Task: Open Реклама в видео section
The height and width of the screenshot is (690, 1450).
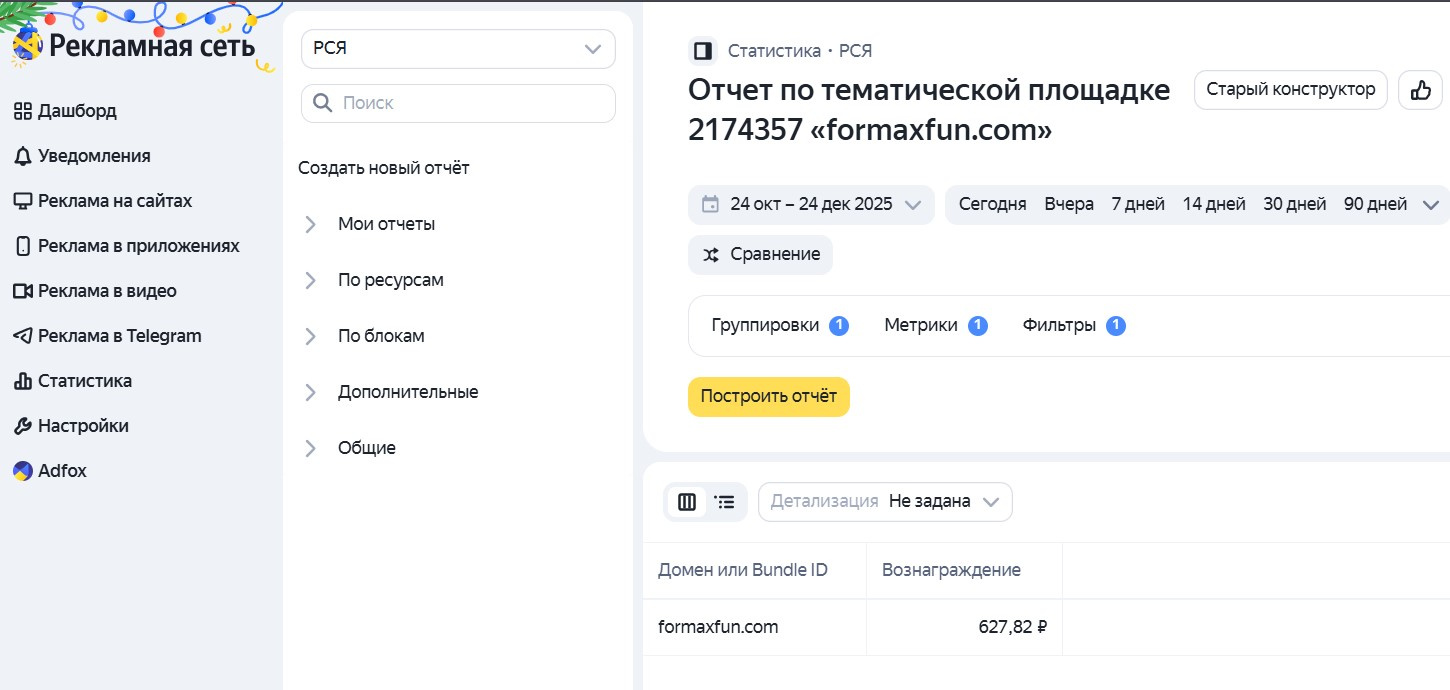Action: tap(22, 291)
